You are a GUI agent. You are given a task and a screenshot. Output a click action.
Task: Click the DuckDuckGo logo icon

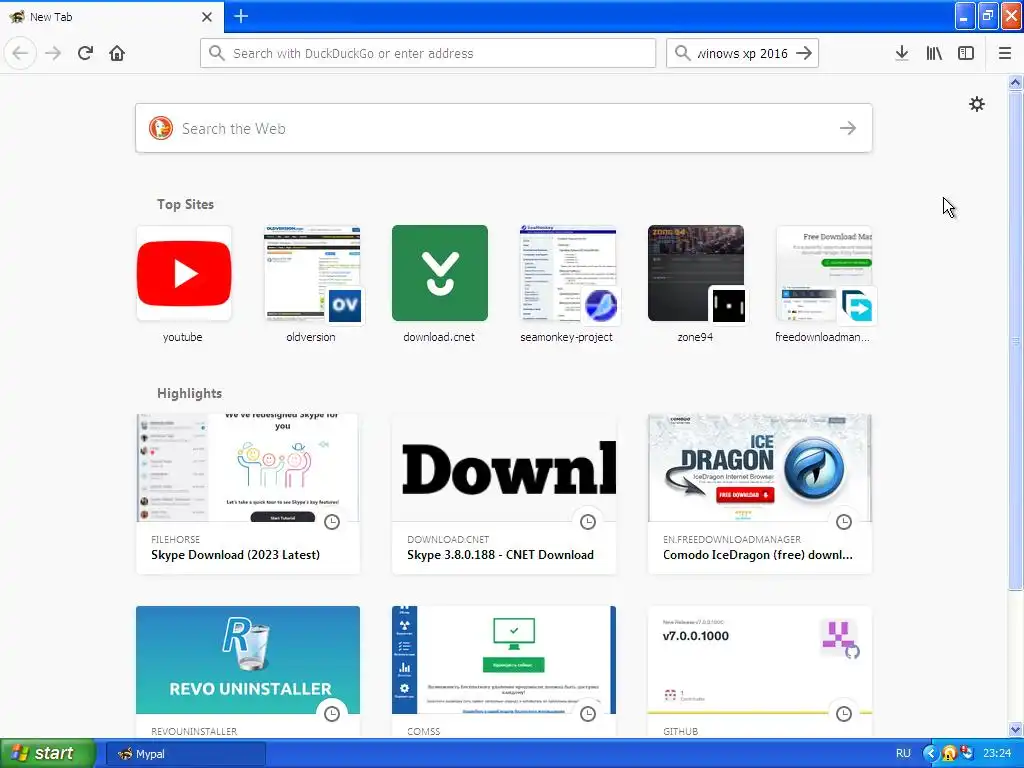point(161,128)
